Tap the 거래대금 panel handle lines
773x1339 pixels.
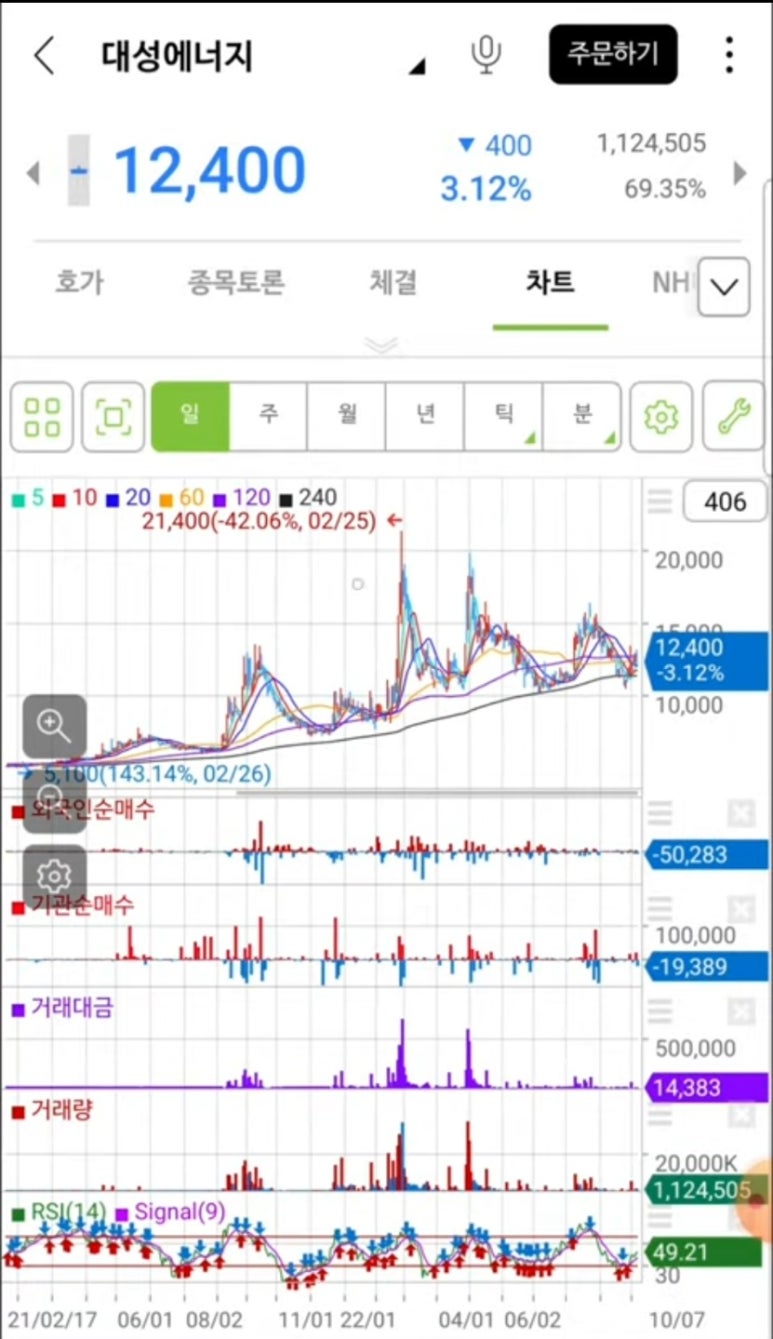[x=661, y=1012]
